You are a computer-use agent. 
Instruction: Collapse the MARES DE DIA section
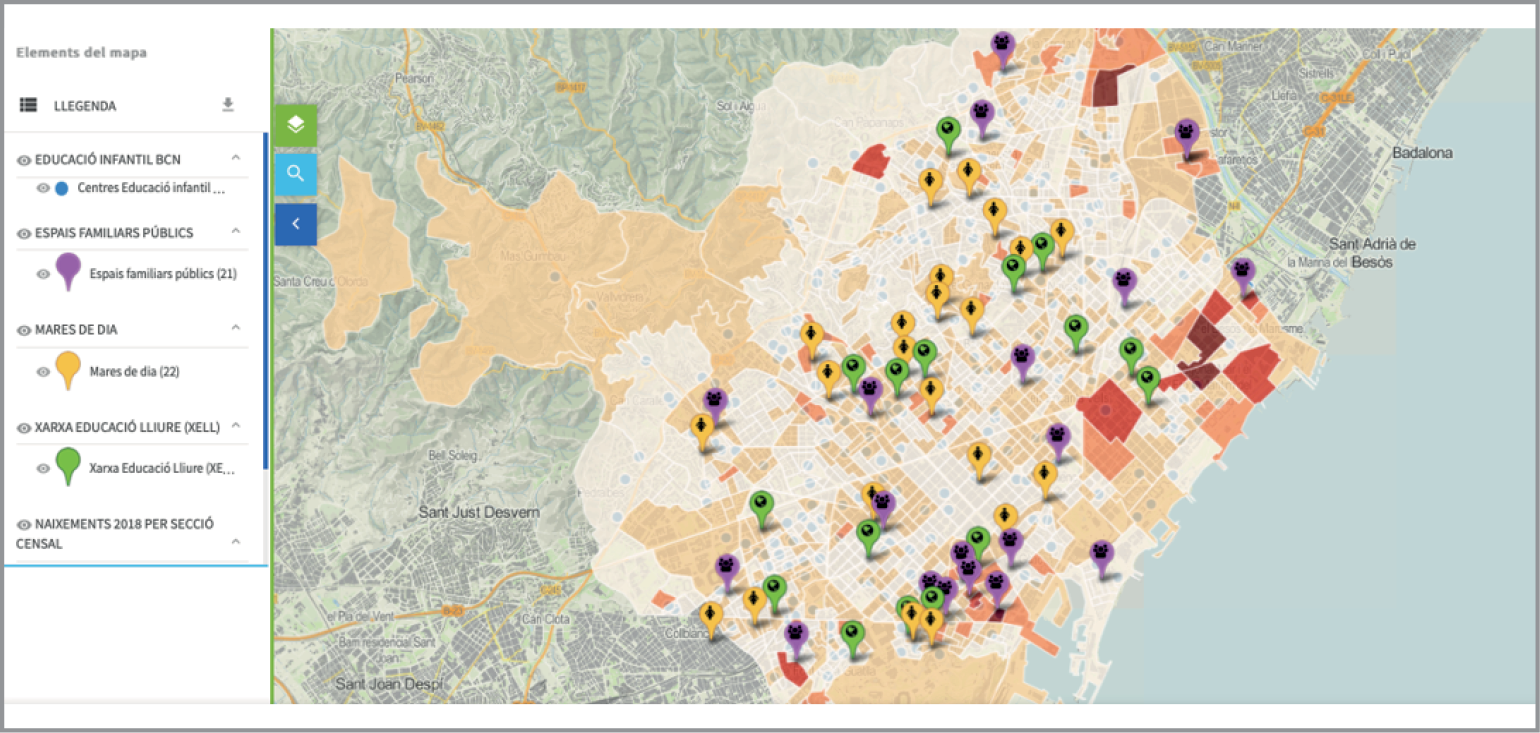236,328
